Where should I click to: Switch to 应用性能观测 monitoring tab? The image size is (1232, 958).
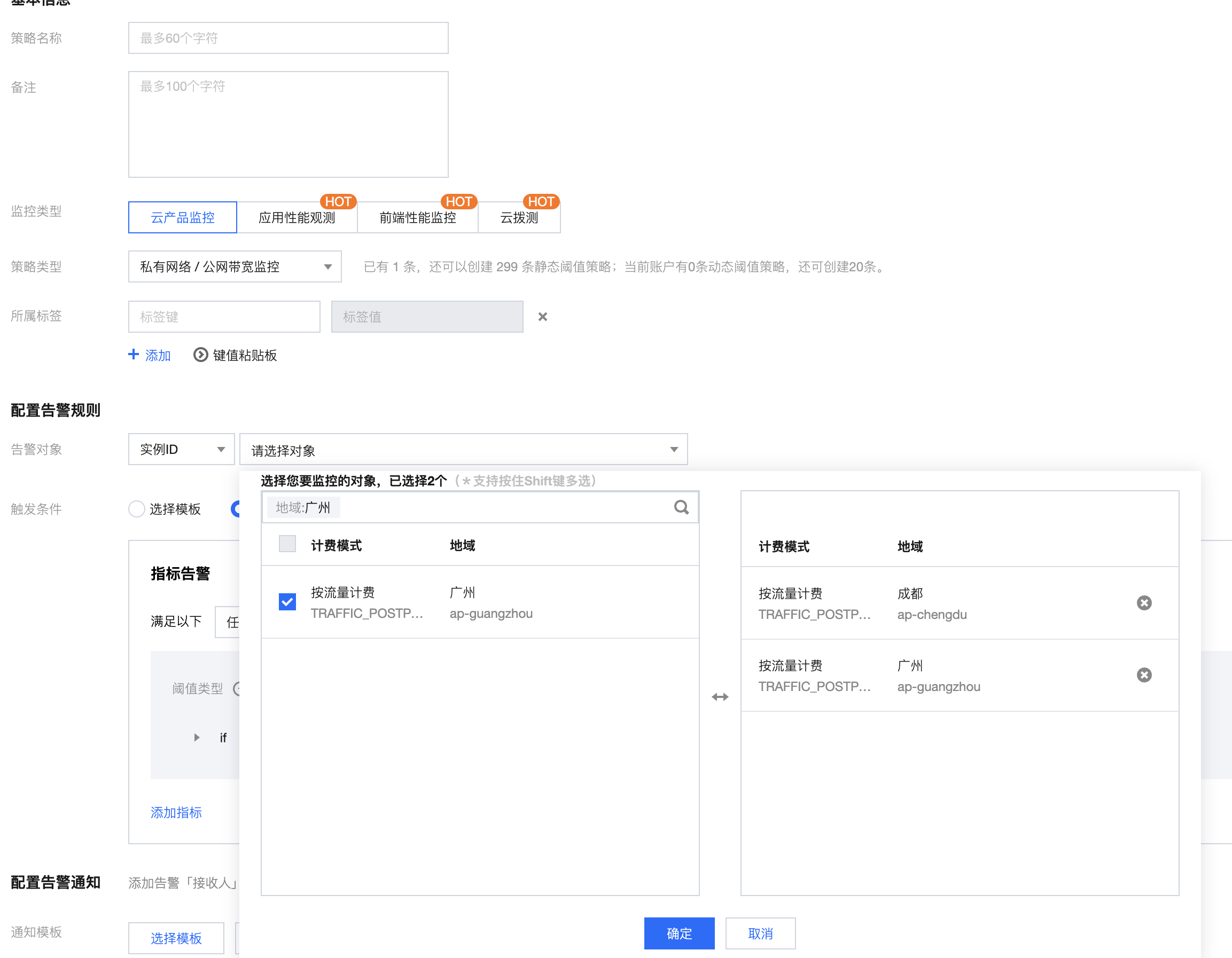[297, 218]
